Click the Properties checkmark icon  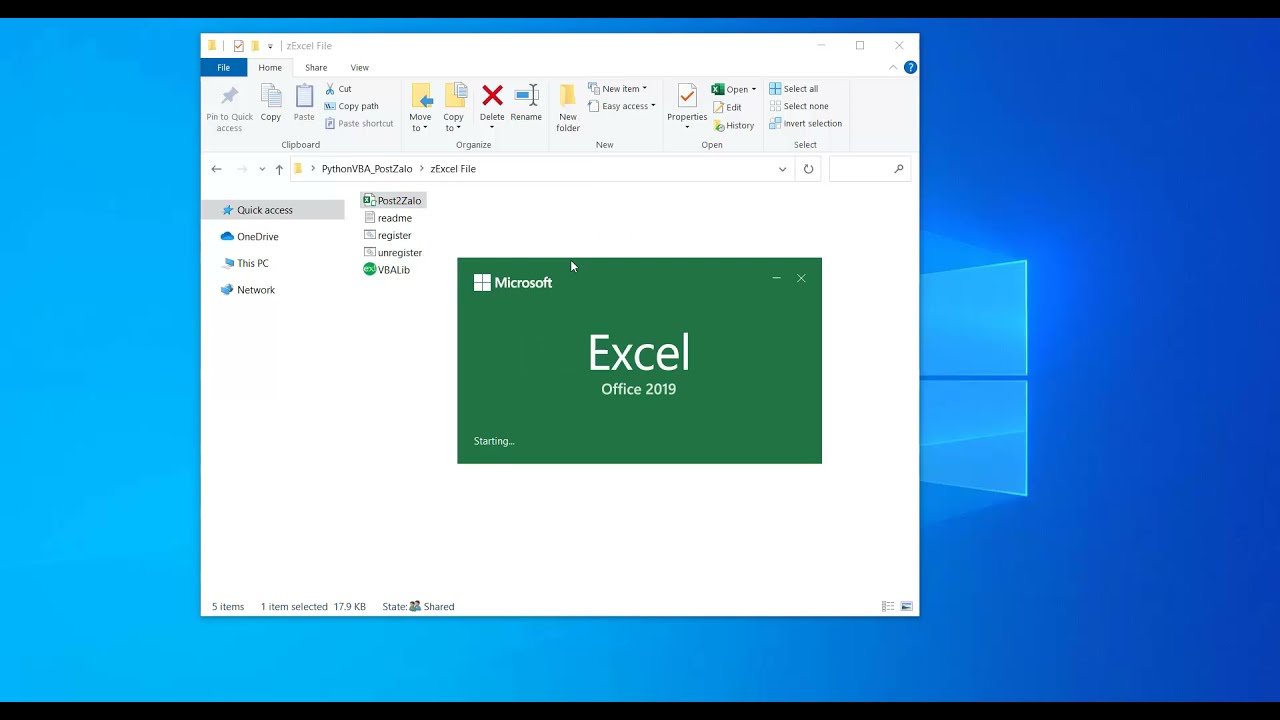click(687, 96)
